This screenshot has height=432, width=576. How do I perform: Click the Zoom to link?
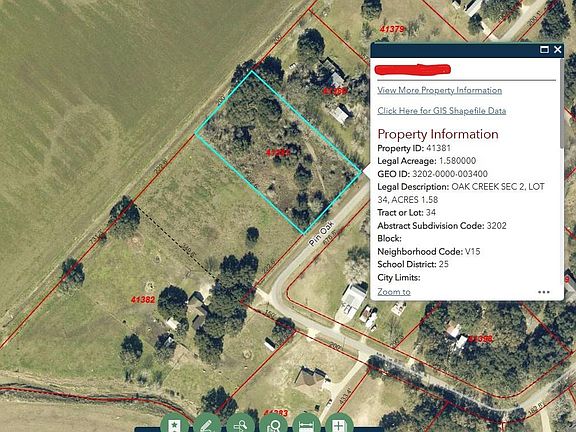tap(394, 292)
